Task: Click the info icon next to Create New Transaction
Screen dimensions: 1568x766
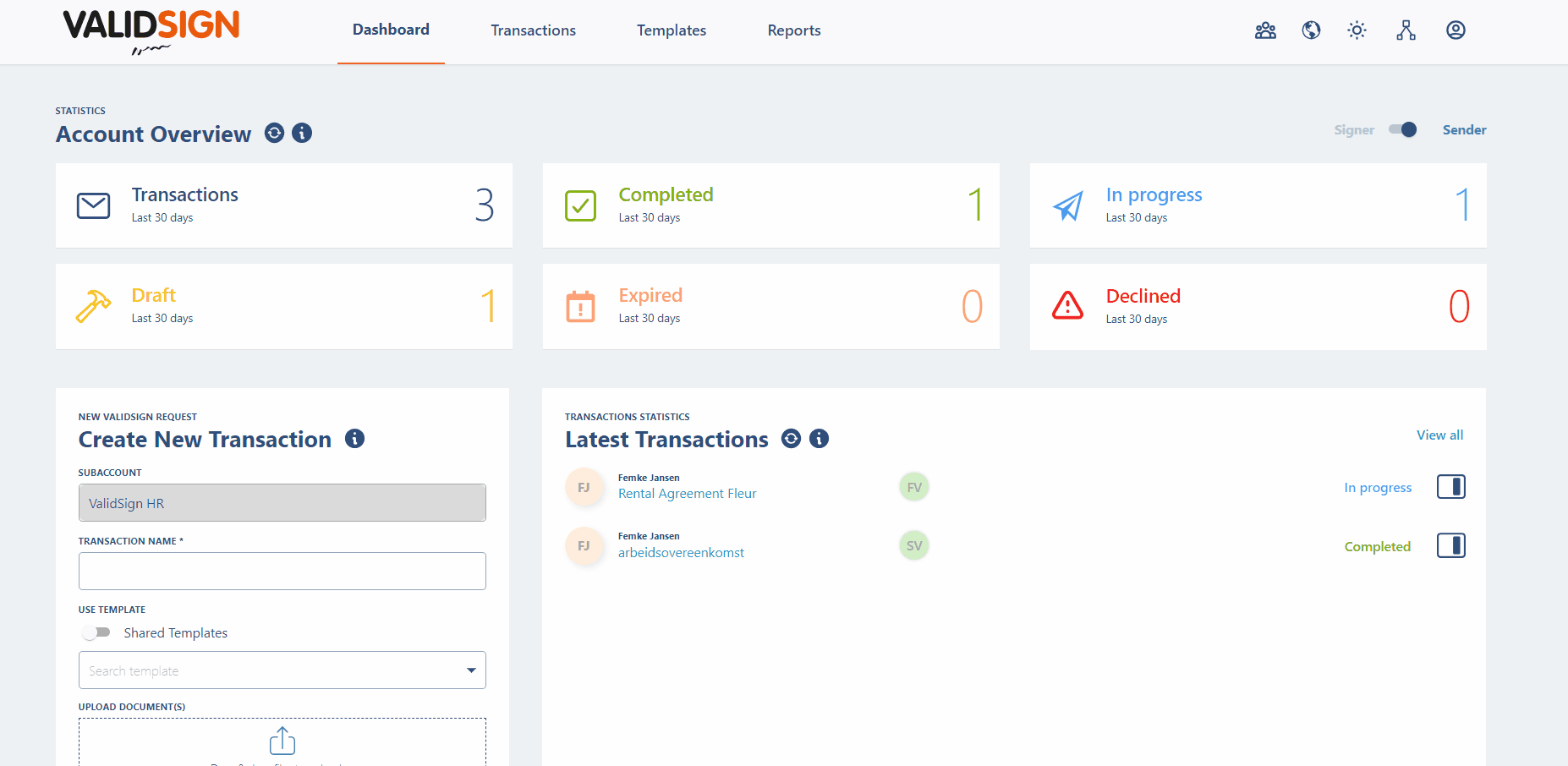Action: click(354, 438)
